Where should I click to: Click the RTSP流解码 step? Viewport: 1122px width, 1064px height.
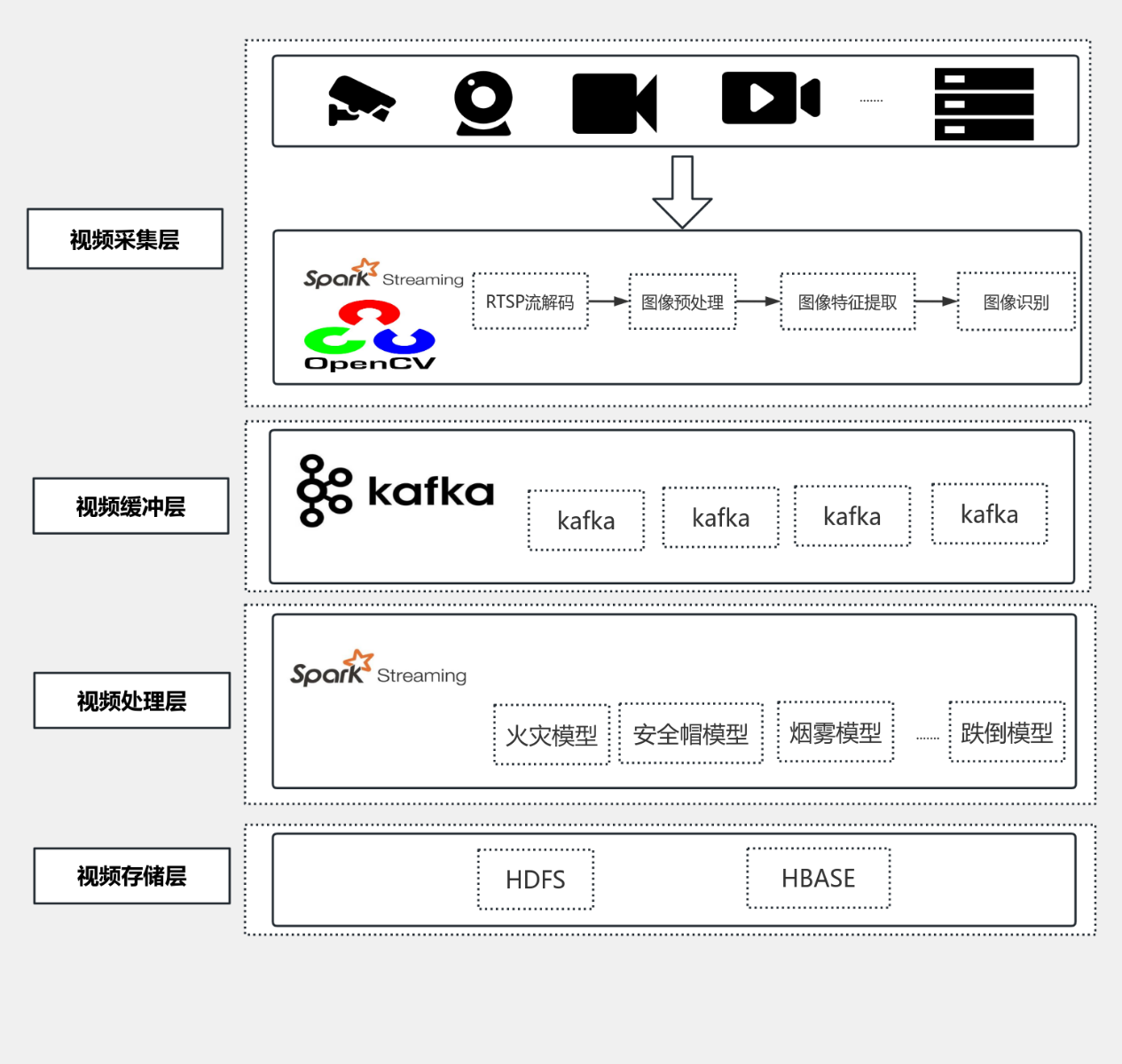point(530,301)
